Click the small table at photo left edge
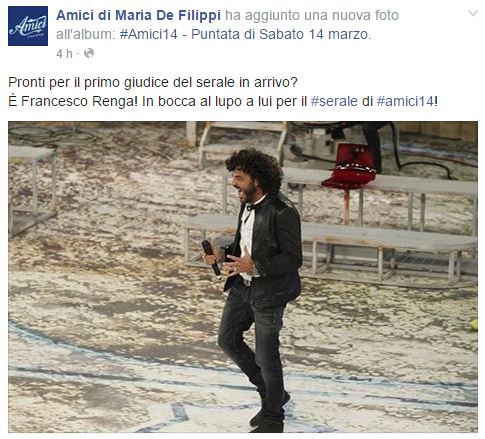Image resolution: width=485 pixels, height=439 pixels. [31, 189]
